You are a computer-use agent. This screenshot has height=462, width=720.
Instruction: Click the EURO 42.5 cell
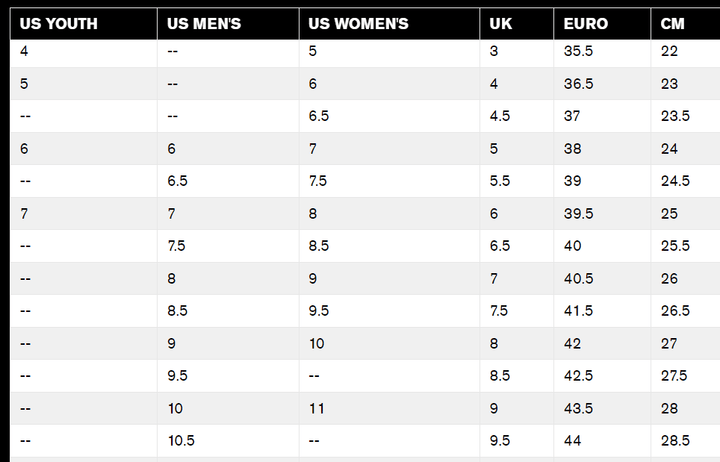tap(578, 376)
